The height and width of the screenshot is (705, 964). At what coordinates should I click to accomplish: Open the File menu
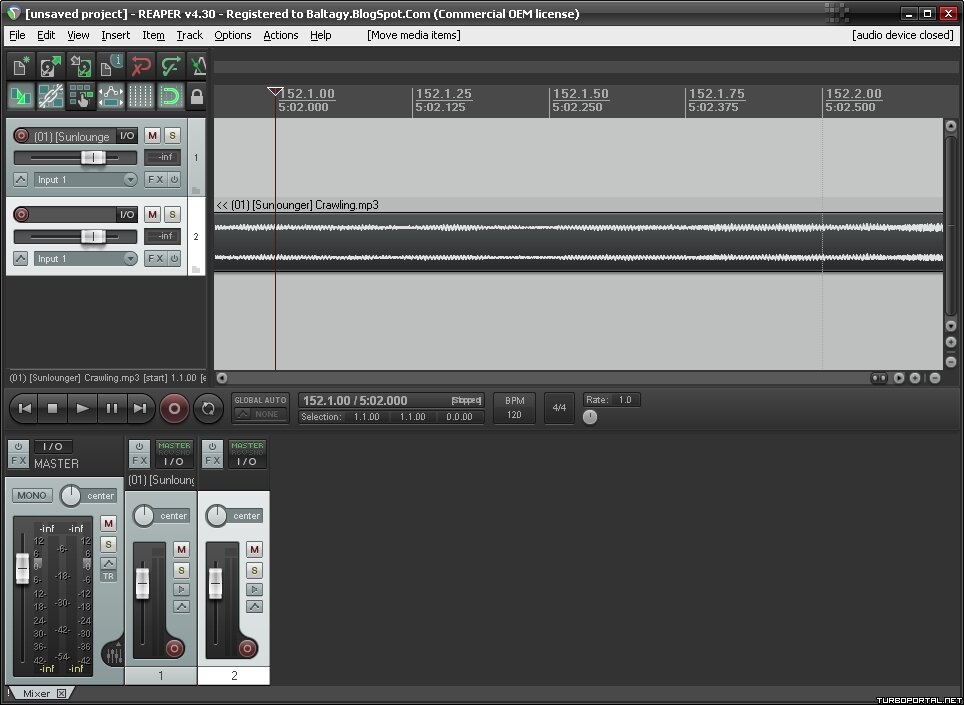pos(17,35)
